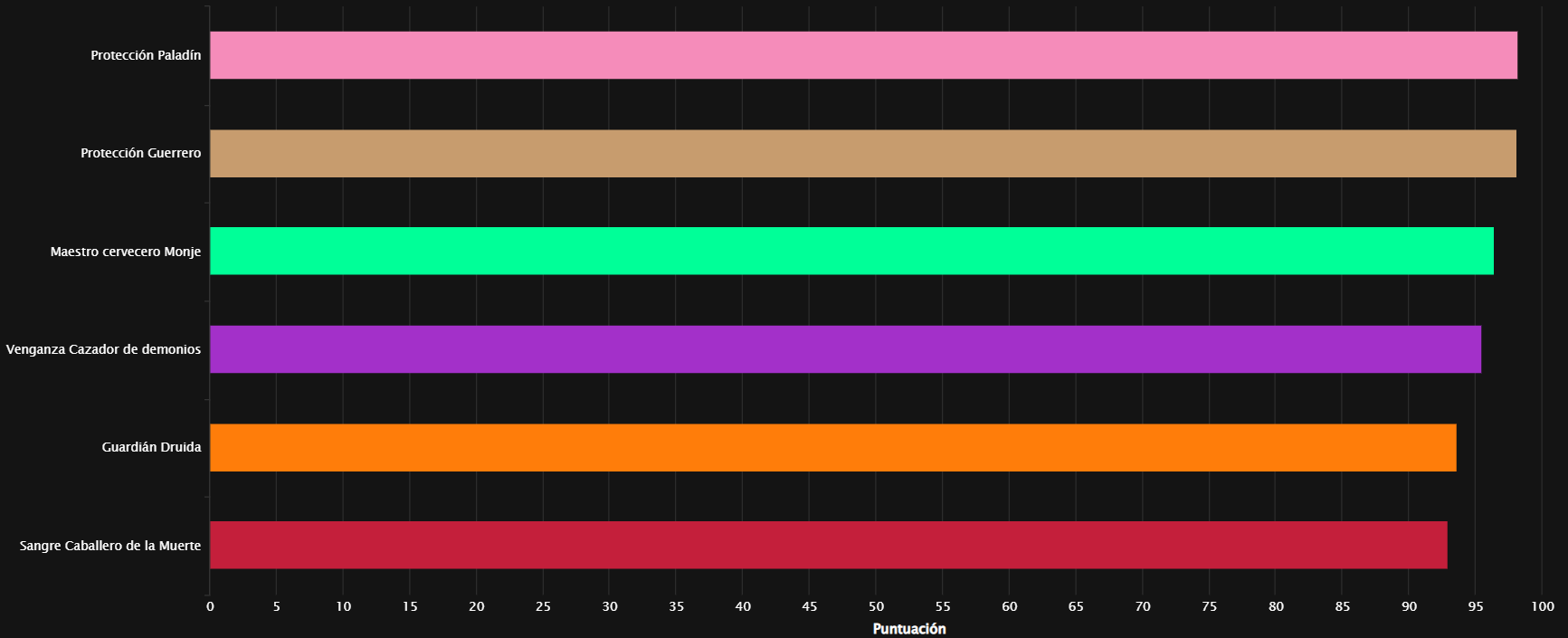Click the 'Guardián Druida' axis label
This screenshot has width=1568, height=638.
coord(152,447)
